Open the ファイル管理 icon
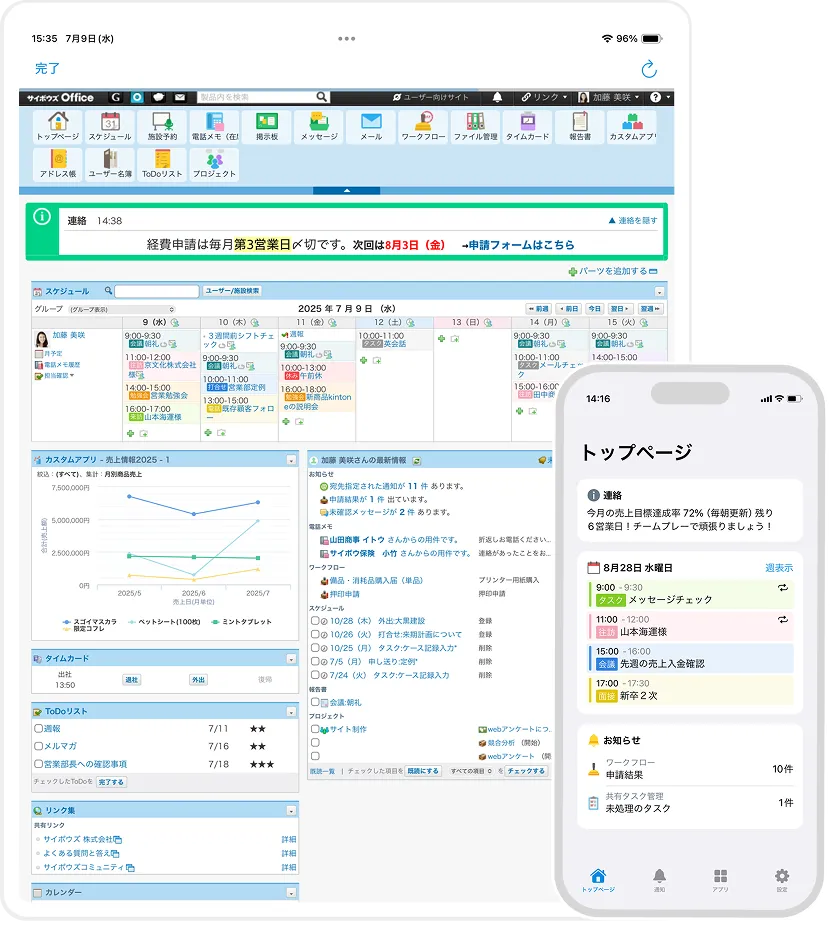This screenshot has height=929, width=830. coord(475,126)
